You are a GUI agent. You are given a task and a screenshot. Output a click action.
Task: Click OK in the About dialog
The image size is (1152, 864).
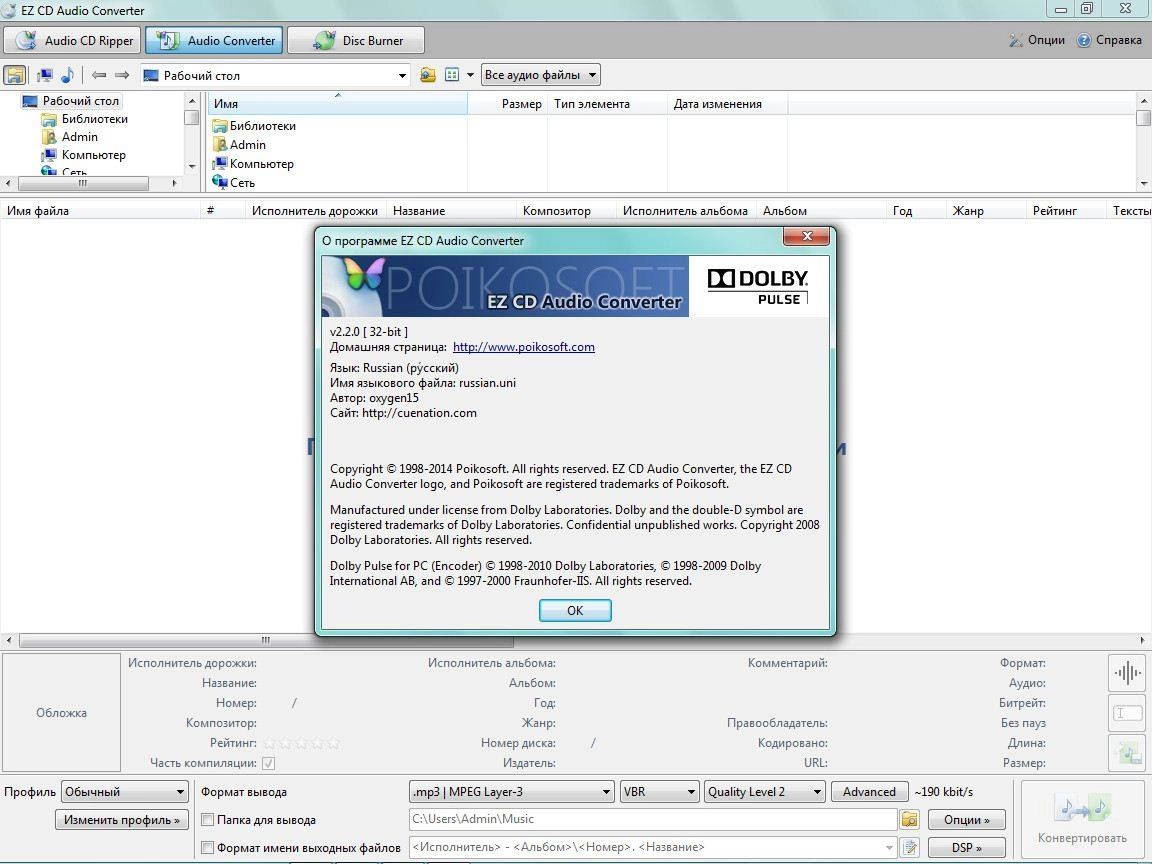(x=575, y=611)
